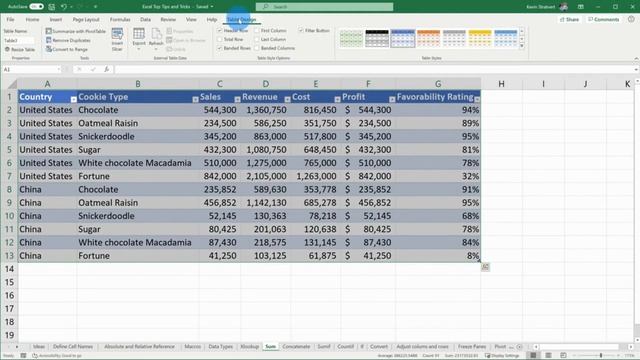The width and height of the screenshot is (640, 360).
Task: Click Accessibility status in status bar
Action: click(x=57, y=356)
